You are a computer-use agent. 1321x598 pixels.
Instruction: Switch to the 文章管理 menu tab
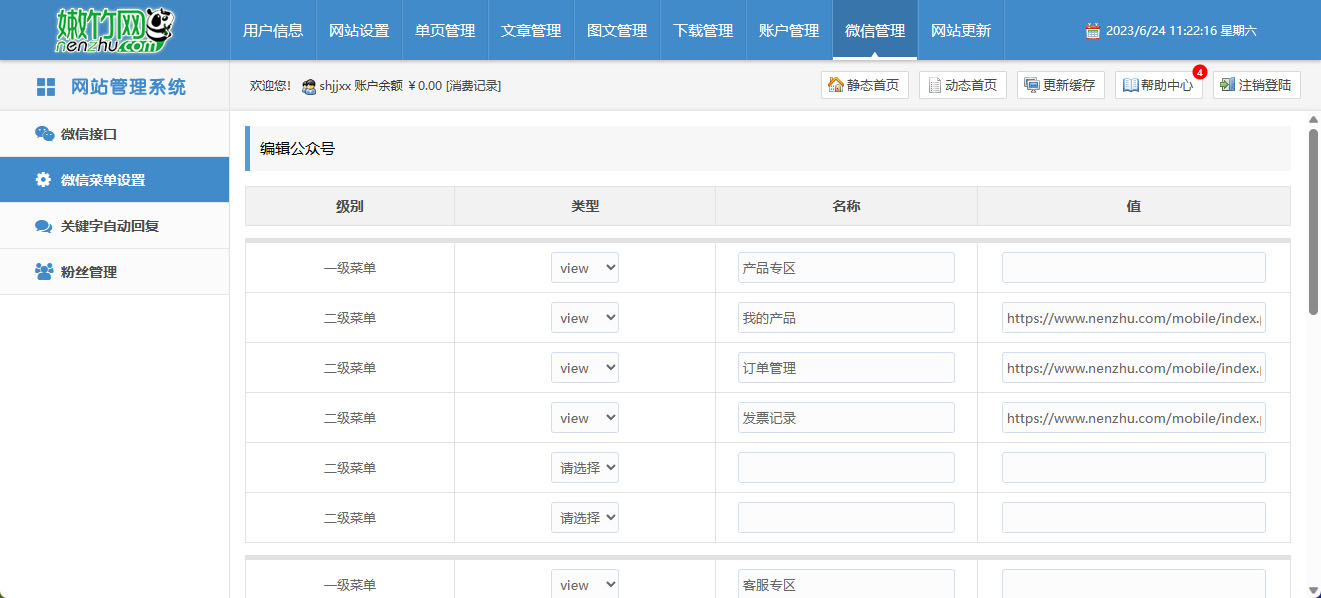tap(531, 31)
